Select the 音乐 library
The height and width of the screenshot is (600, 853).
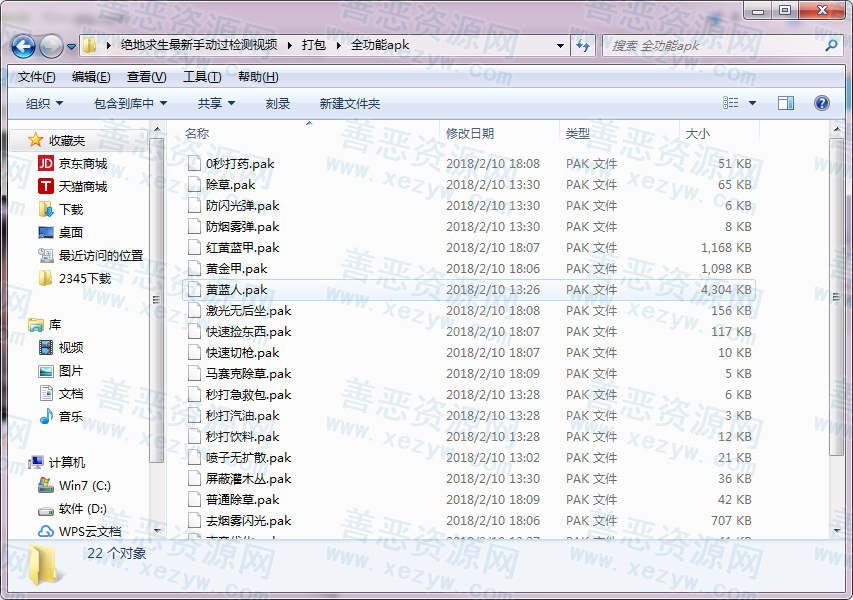click(x=70, y=417)
